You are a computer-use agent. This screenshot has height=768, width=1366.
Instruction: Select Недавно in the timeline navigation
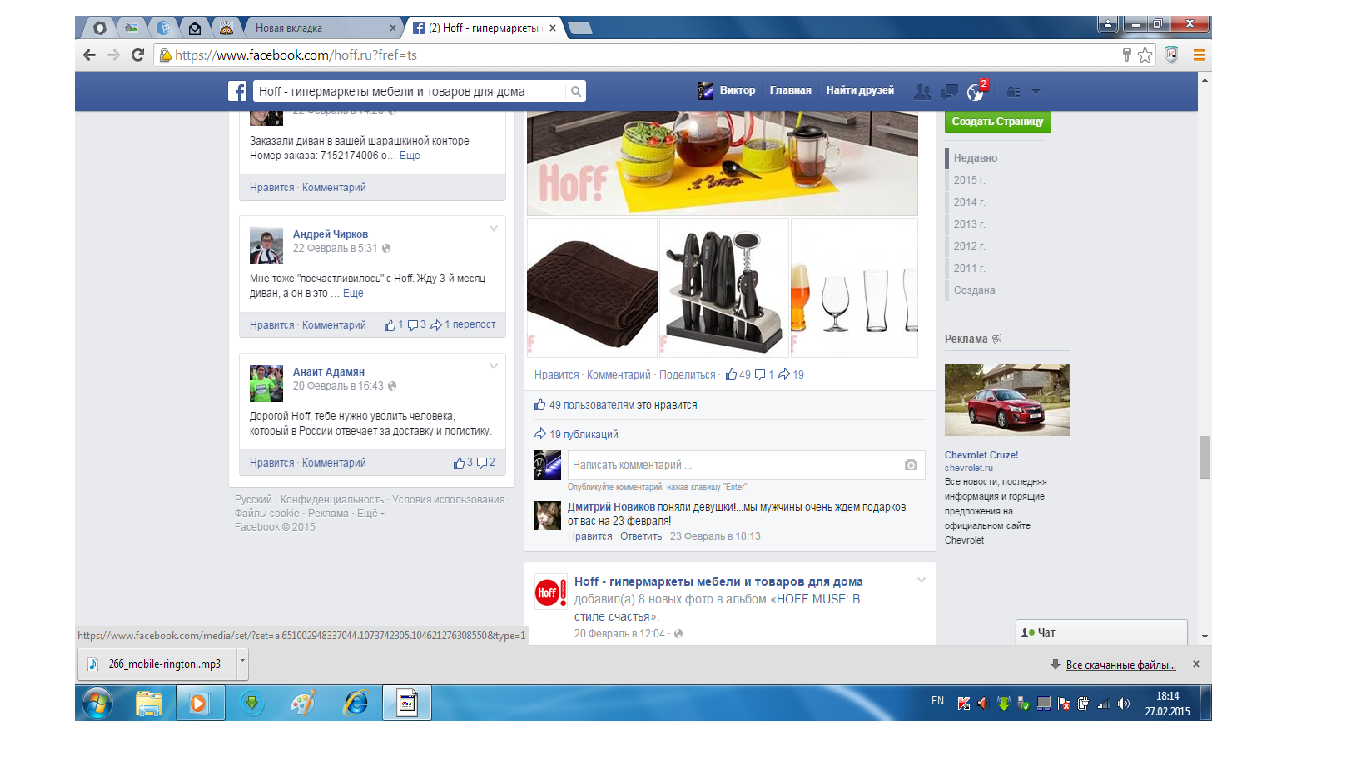[975, 158]
